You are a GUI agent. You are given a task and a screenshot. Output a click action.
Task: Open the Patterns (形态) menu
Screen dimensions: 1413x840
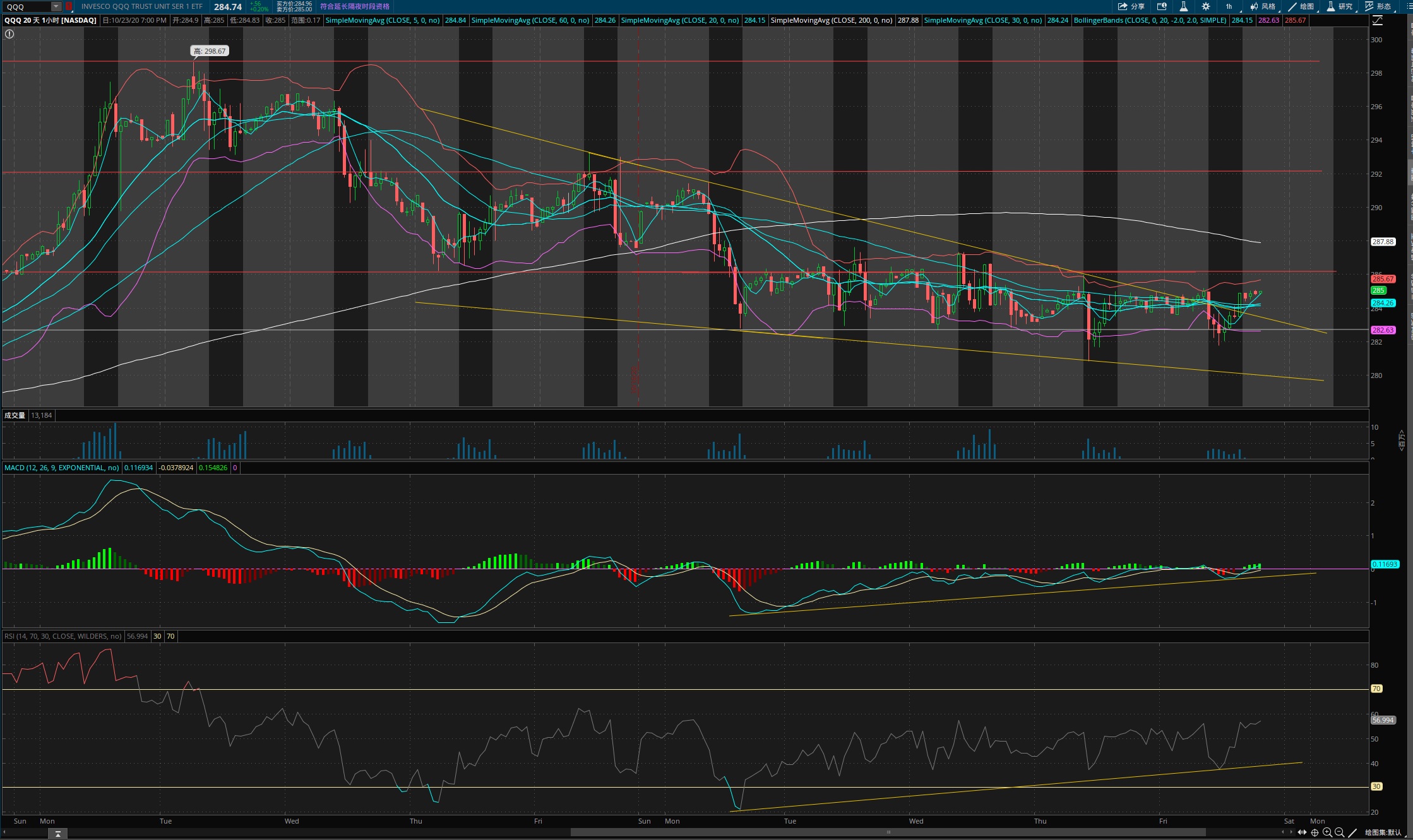coord(1378,6)
